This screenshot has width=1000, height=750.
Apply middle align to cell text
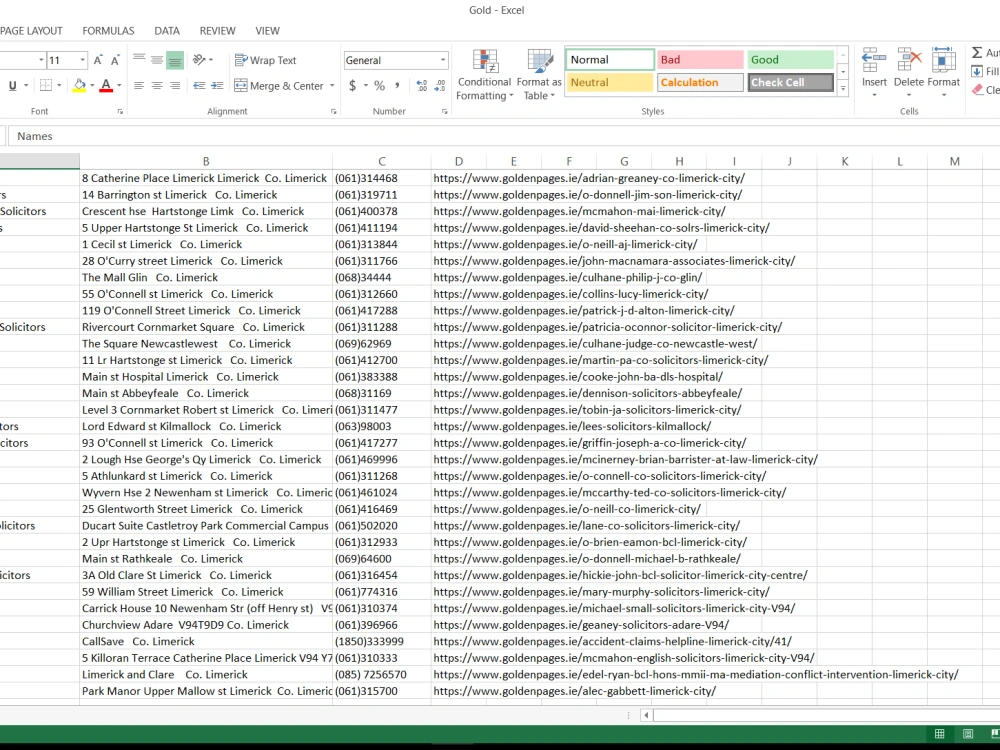click(157, 60)
